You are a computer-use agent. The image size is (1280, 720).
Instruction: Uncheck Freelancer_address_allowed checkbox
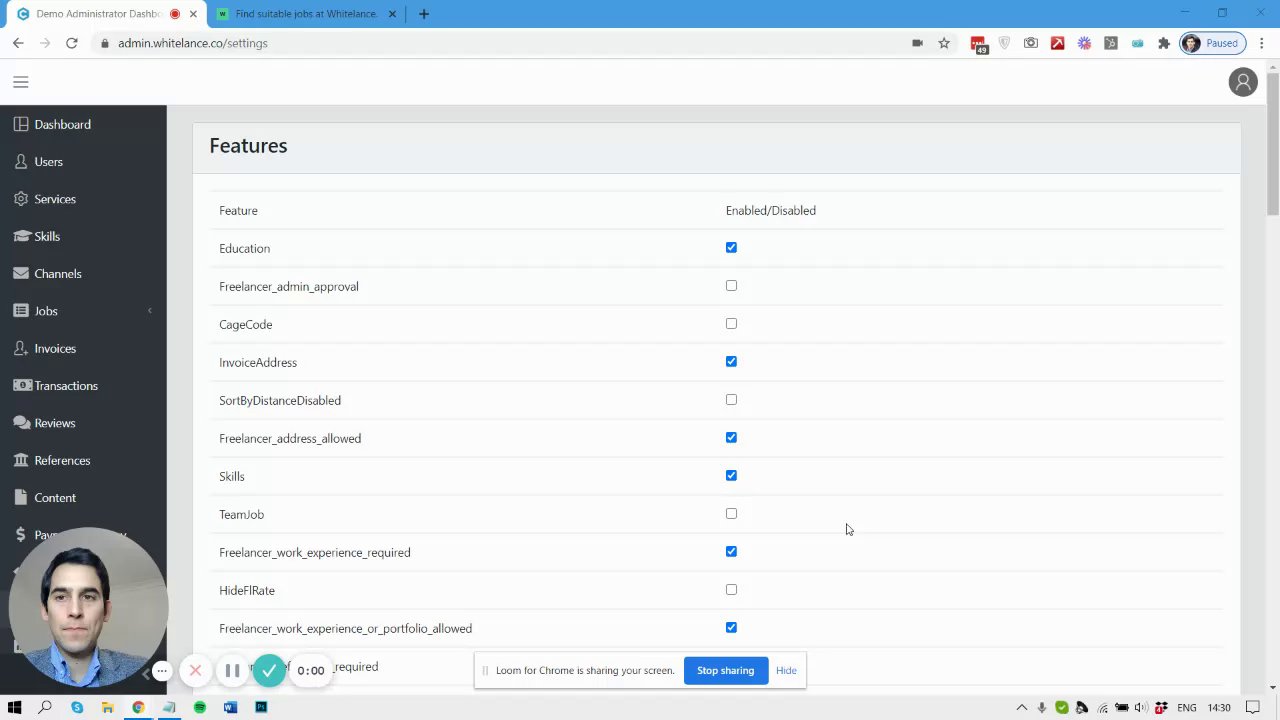(731, 438)
